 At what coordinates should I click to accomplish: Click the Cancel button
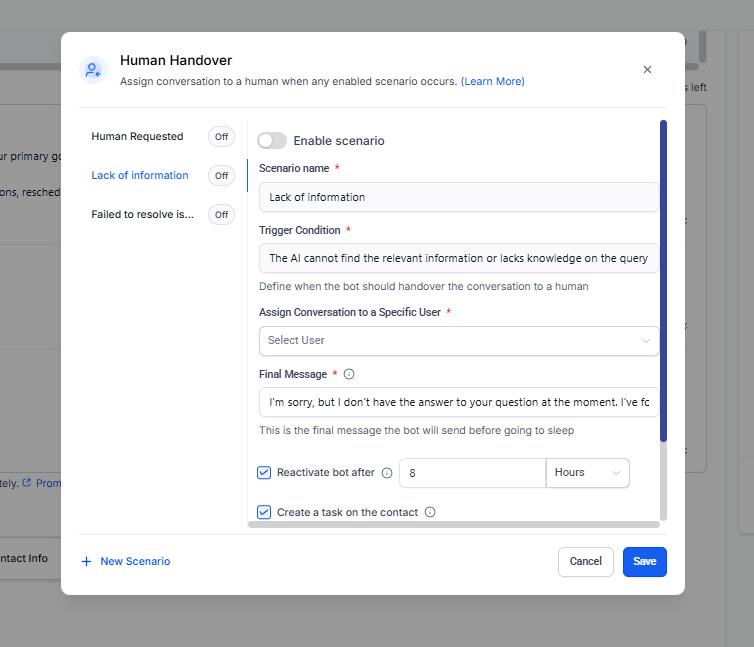pos(585,561)
